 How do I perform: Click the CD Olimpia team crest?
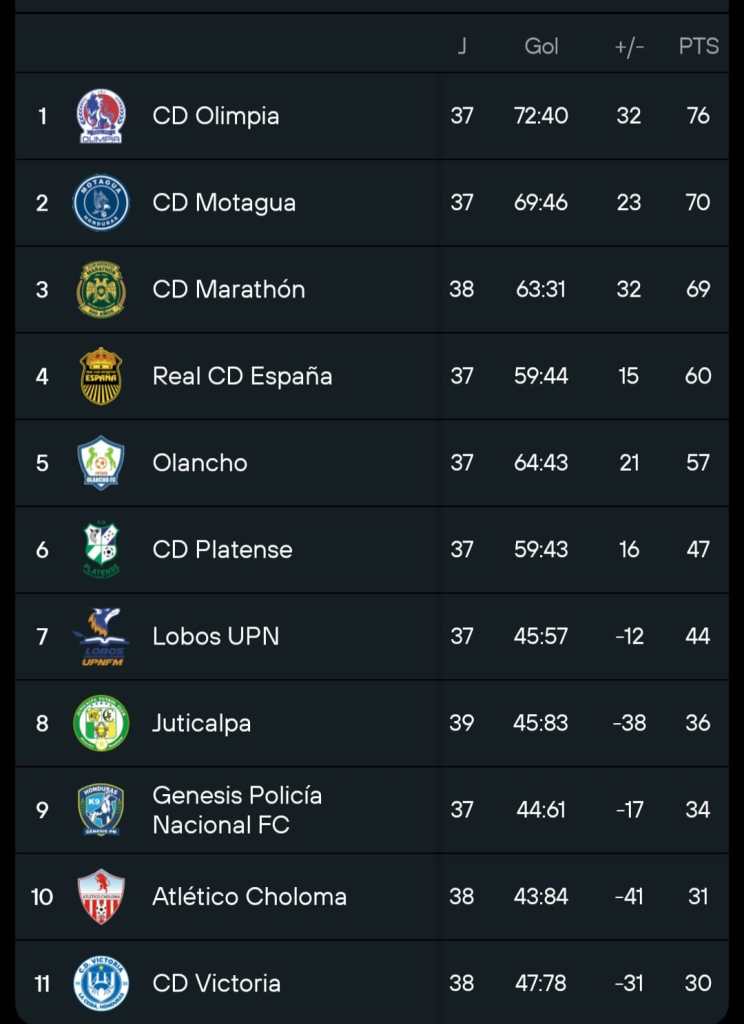pos(101,116)
